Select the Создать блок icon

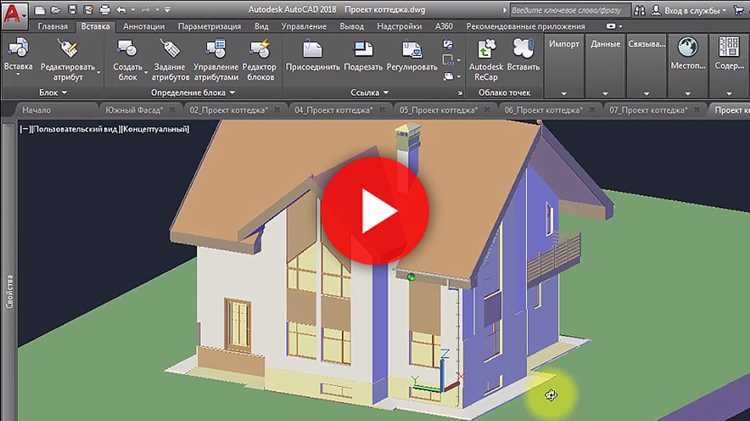127,49
